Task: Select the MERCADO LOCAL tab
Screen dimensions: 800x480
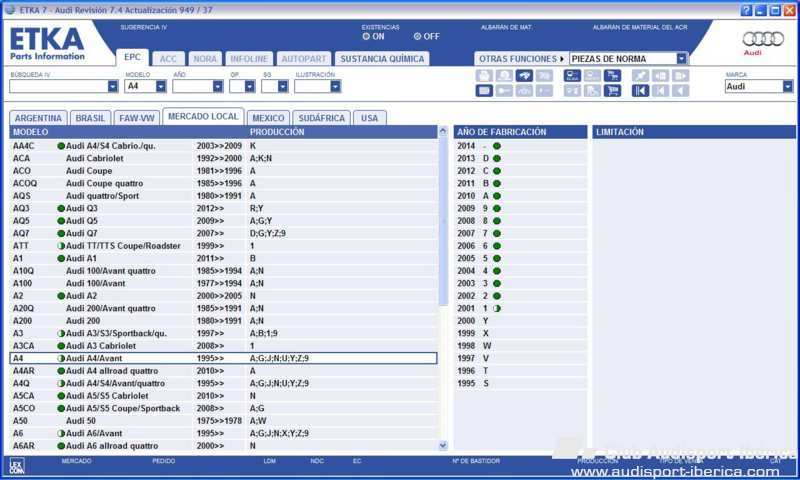Action: (203, 116)
